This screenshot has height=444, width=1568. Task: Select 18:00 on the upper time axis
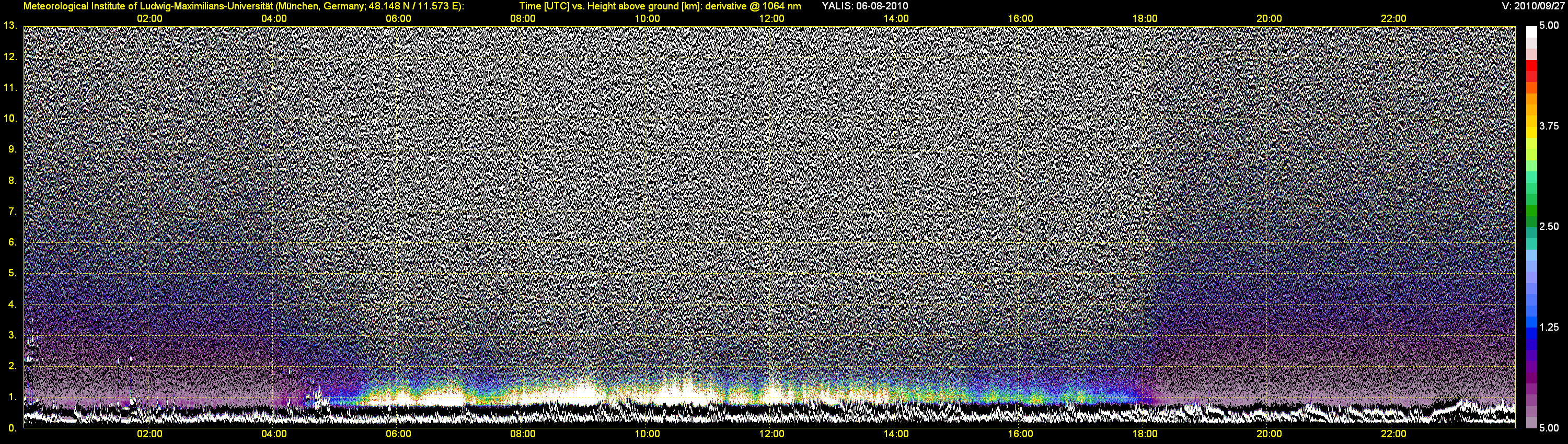point(1145,18)
